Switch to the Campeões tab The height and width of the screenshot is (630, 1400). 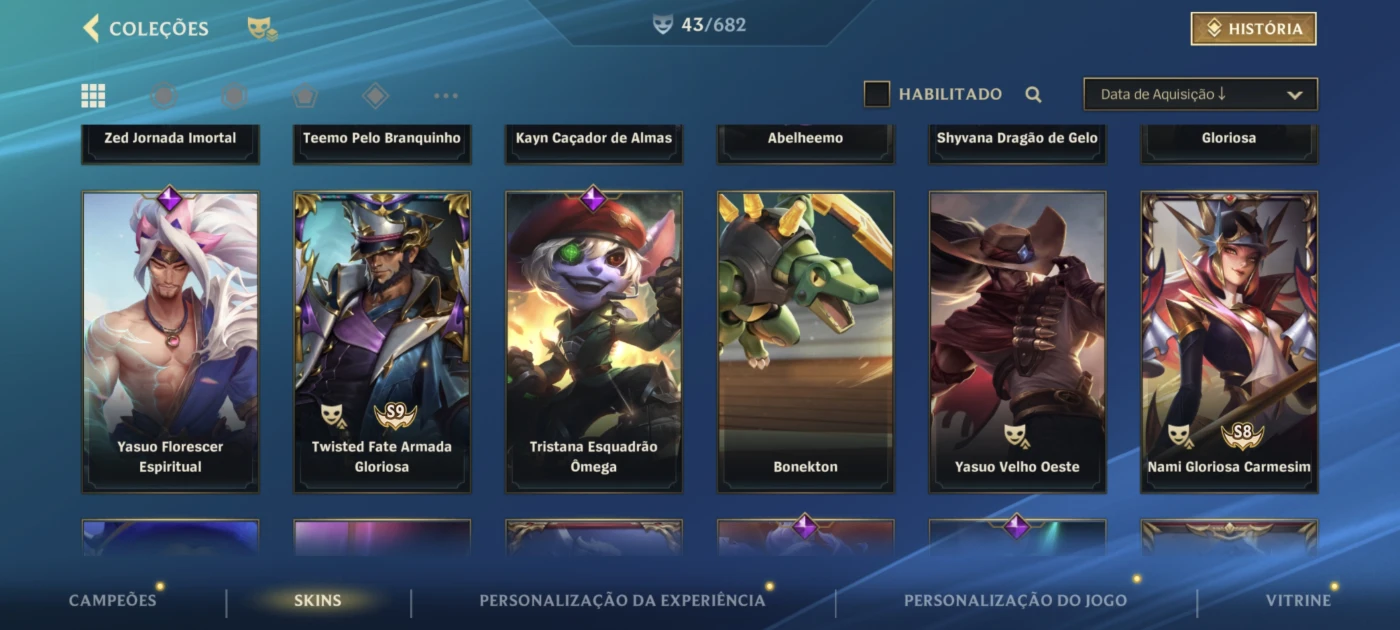(113, 600)
